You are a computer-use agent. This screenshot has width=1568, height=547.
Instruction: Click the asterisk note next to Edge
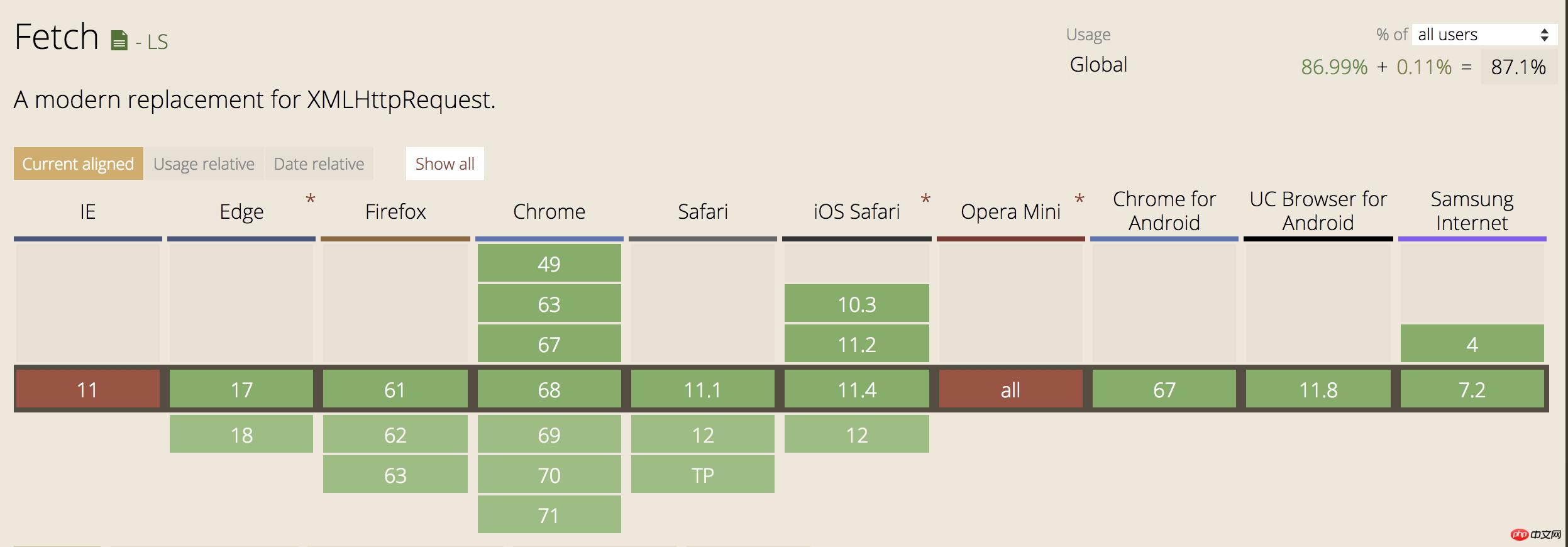311,200
